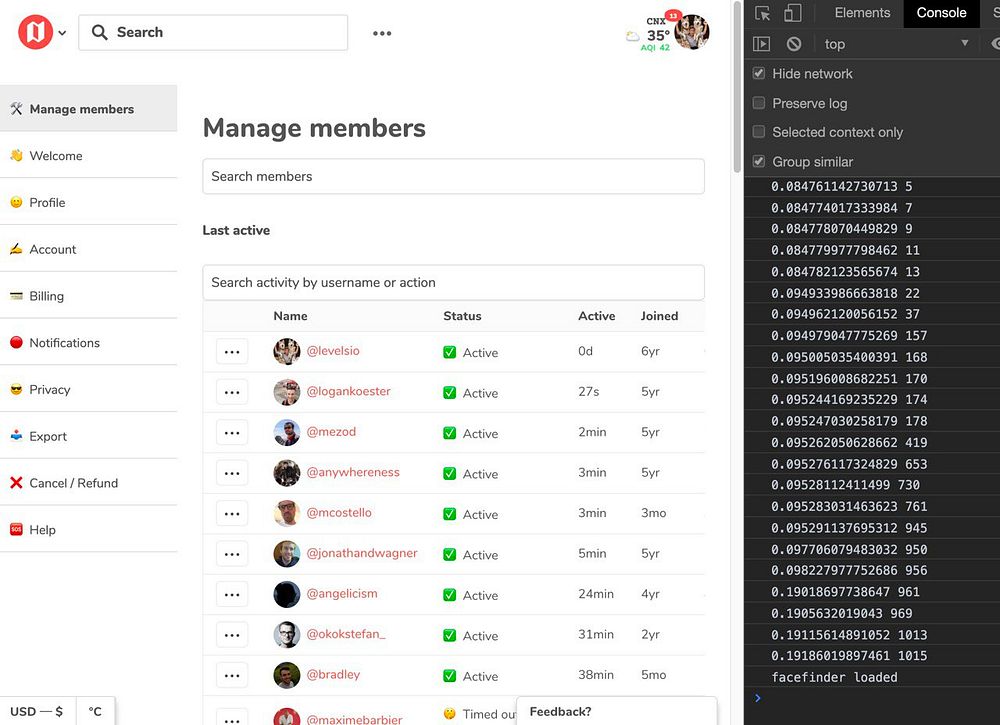Open the USD currency selector
This screenshot has width=1000, height=725.
[x=37, y=711]
